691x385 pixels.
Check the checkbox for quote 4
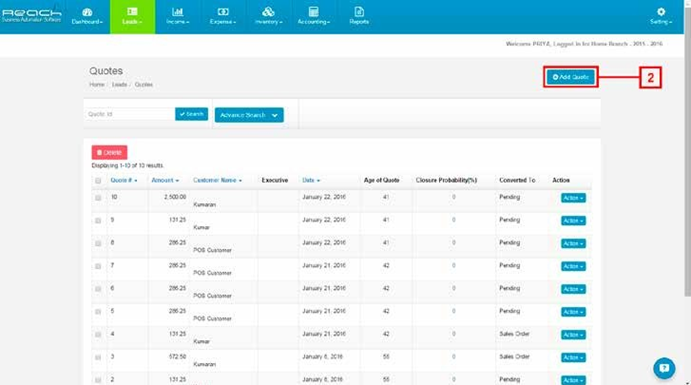[x=98, y=335]
